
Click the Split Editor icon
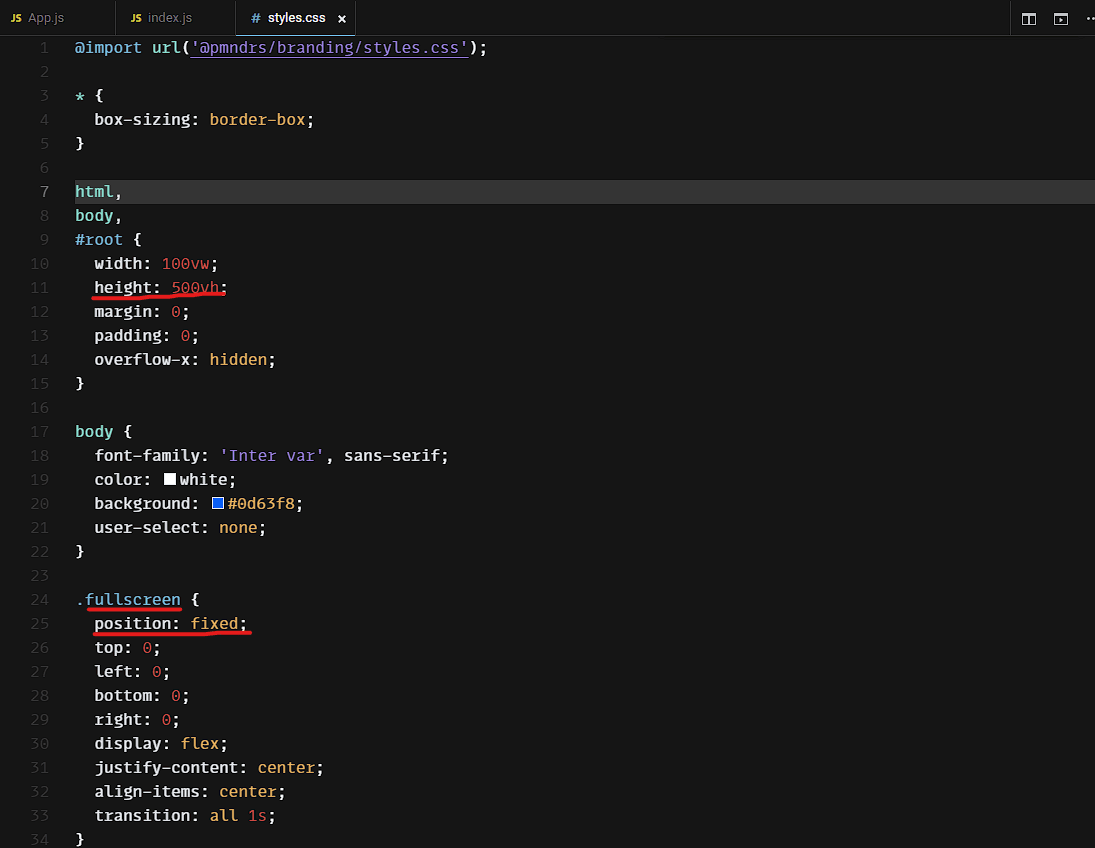click(1028, 19)
